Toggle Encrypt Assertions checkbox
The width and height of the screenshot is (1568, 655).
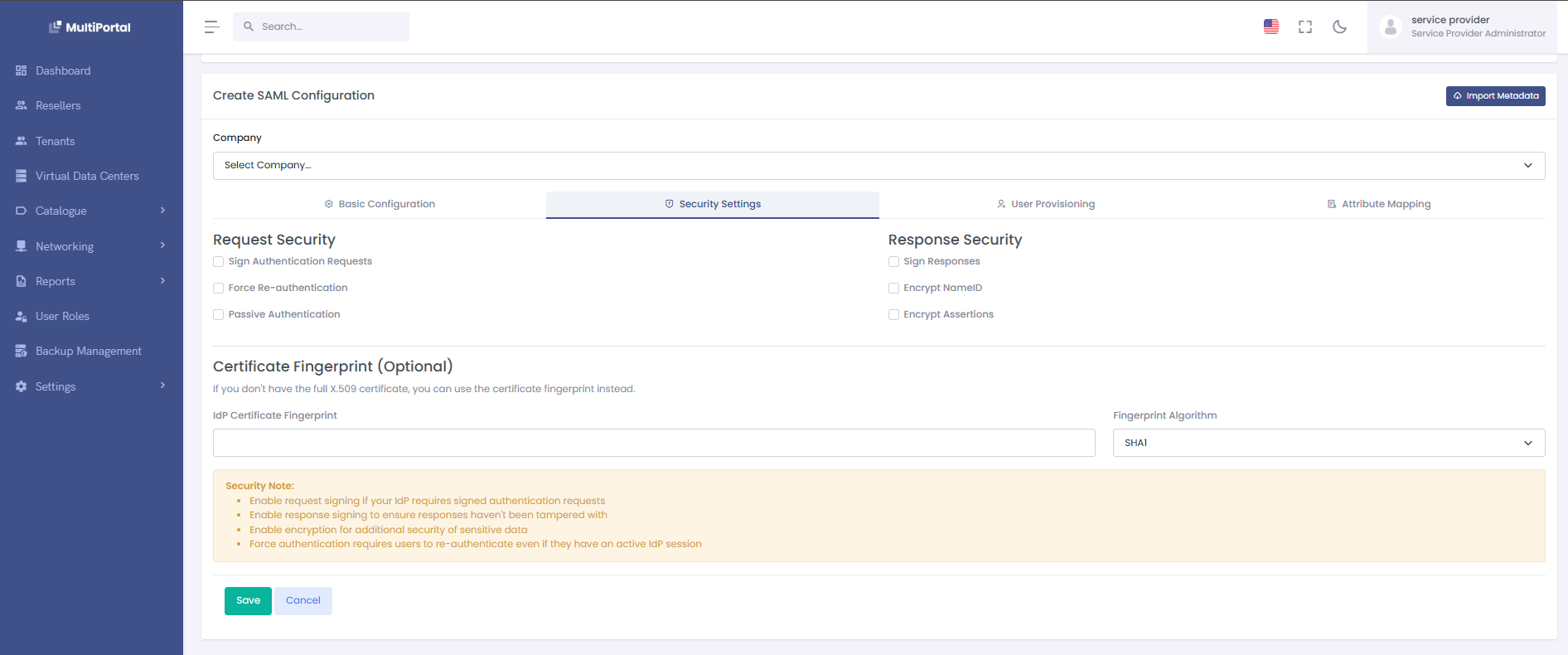[x=893, y=314]
